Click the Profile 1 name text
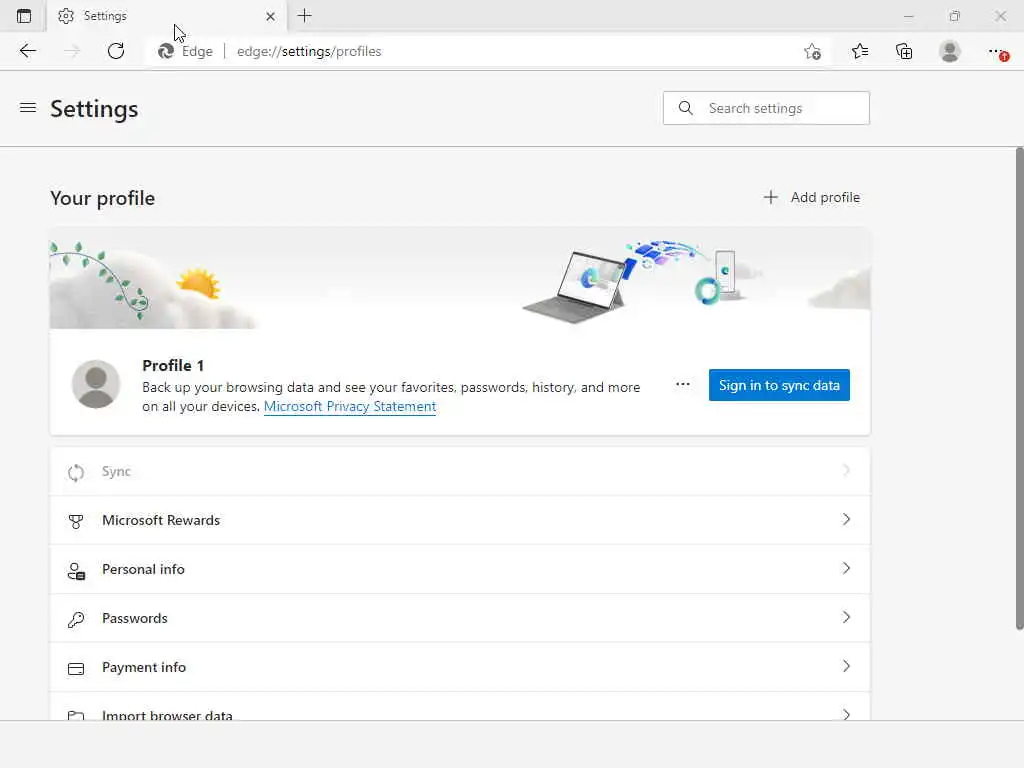This screenshot has height=768, width=1024. coord(173,365)
